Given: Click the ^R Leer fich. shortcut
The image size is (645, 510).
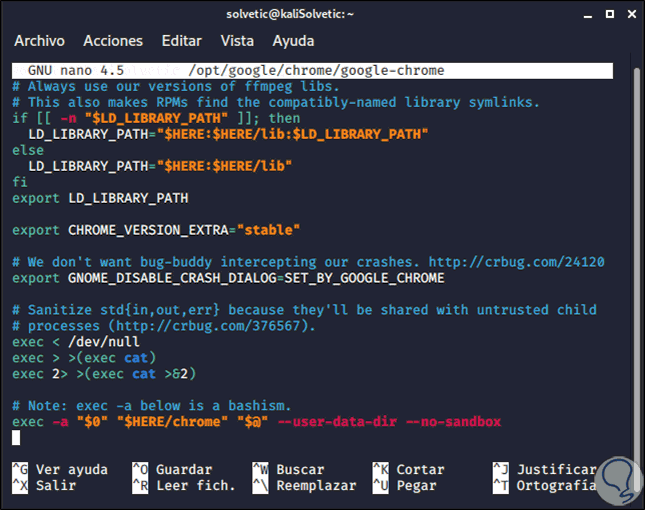Looking at the screenshot, I should pyautogui.click(x=184, y=485).
